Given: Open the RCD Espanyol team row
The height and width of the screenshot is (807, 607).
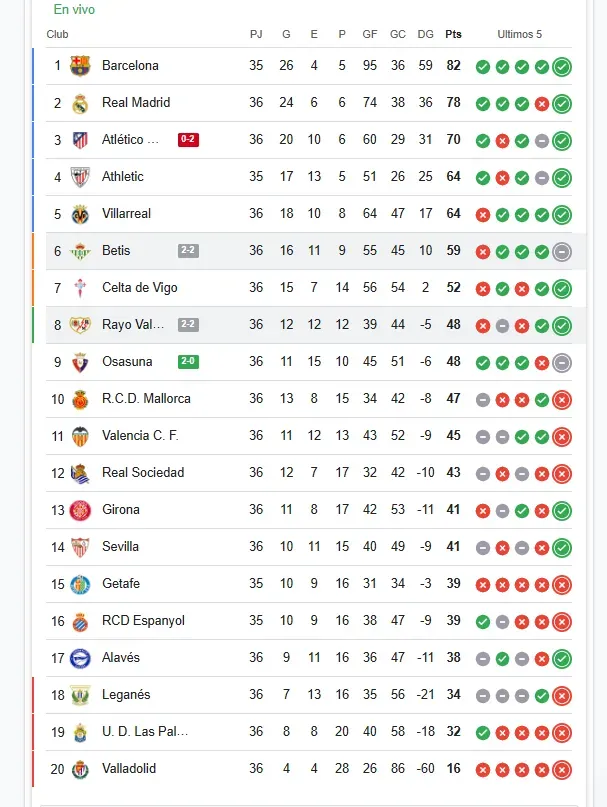Looking at the screenshot, I should pos(143,621).
